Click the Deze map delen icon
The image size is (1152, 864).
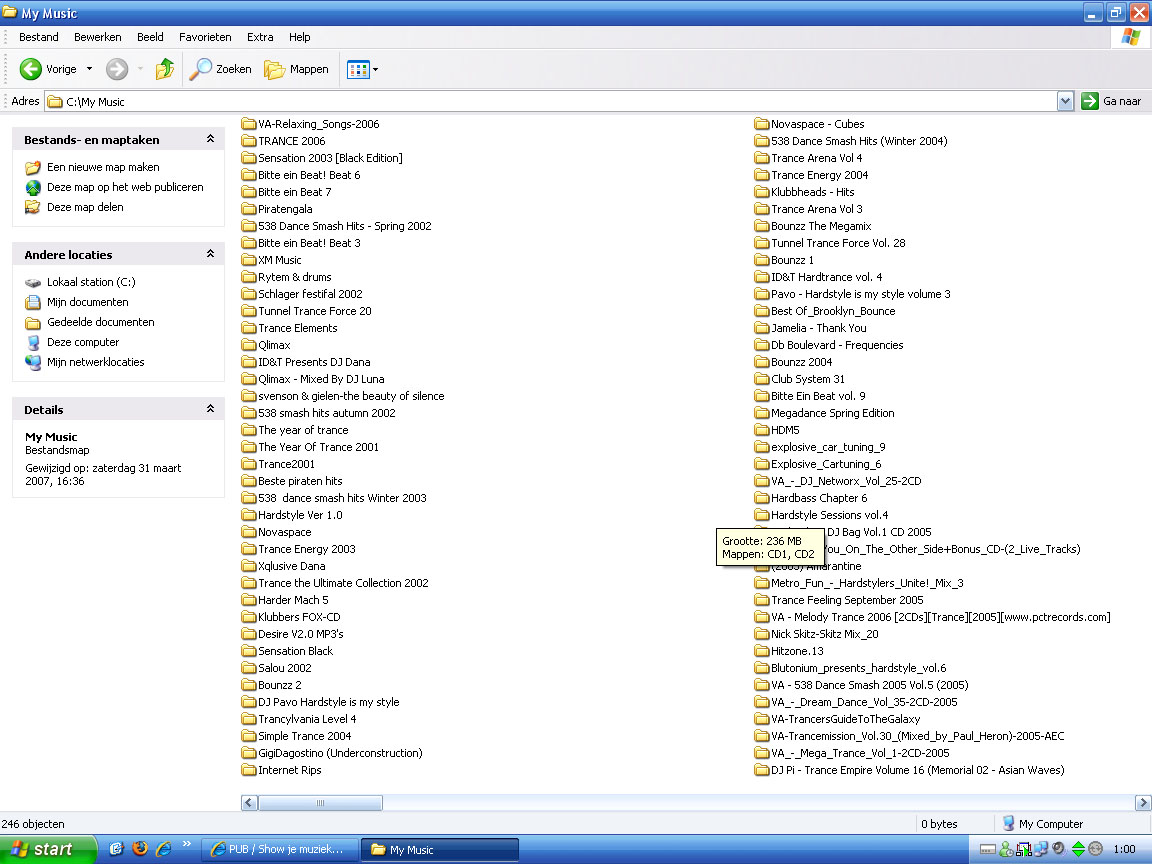33,207
